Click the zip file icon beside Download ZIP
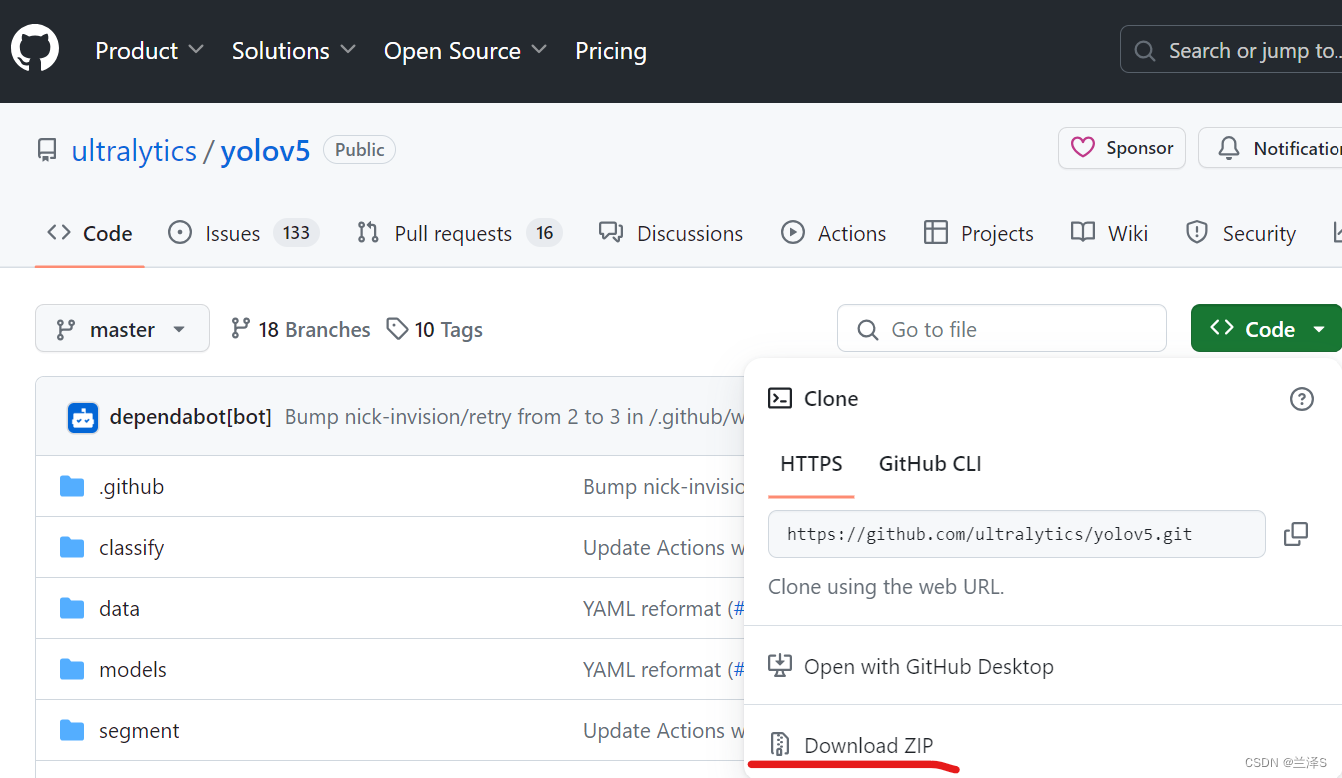Screen dimensions: 1342x778 (x=780, y=745)
